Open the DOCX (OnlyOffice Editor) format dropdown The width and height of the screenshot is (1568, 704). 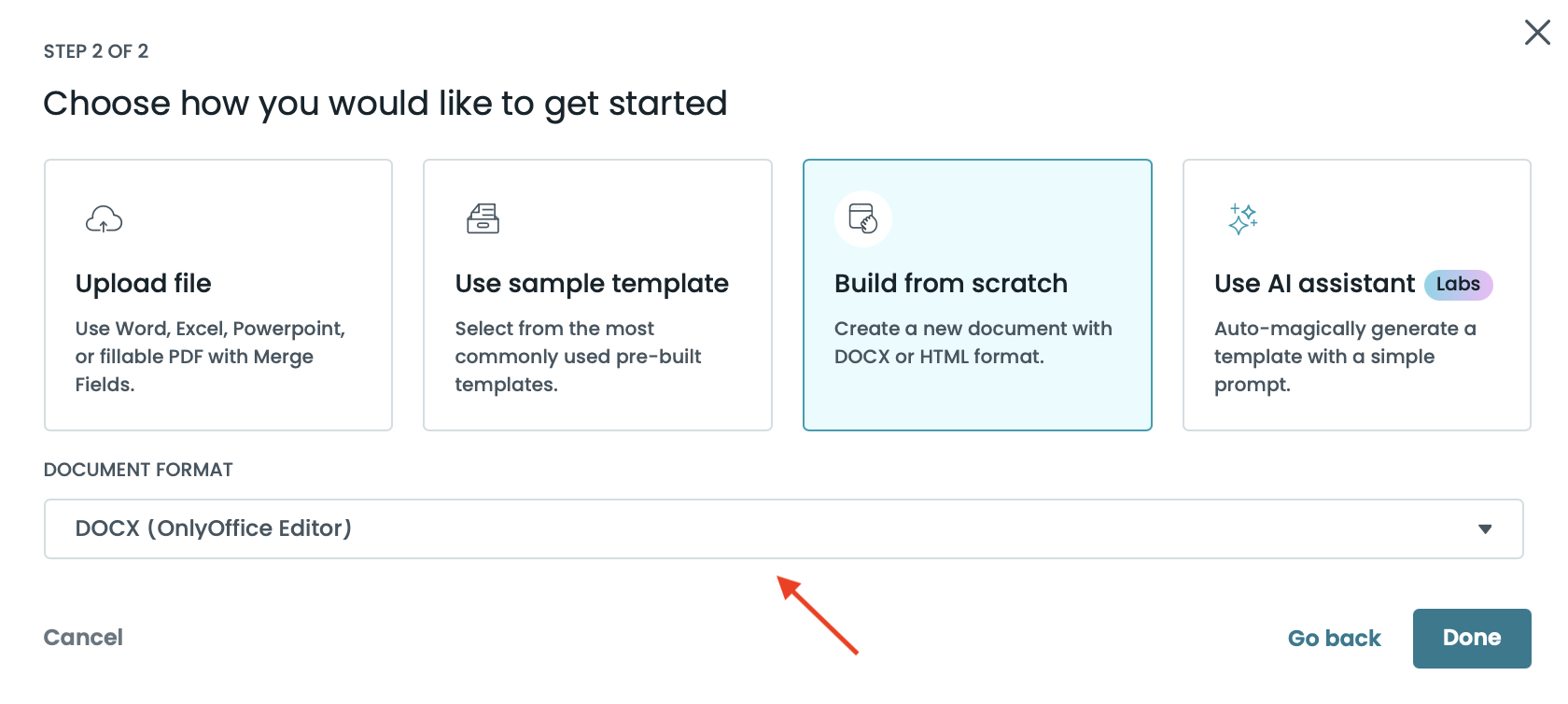click(x=783, y=528)
